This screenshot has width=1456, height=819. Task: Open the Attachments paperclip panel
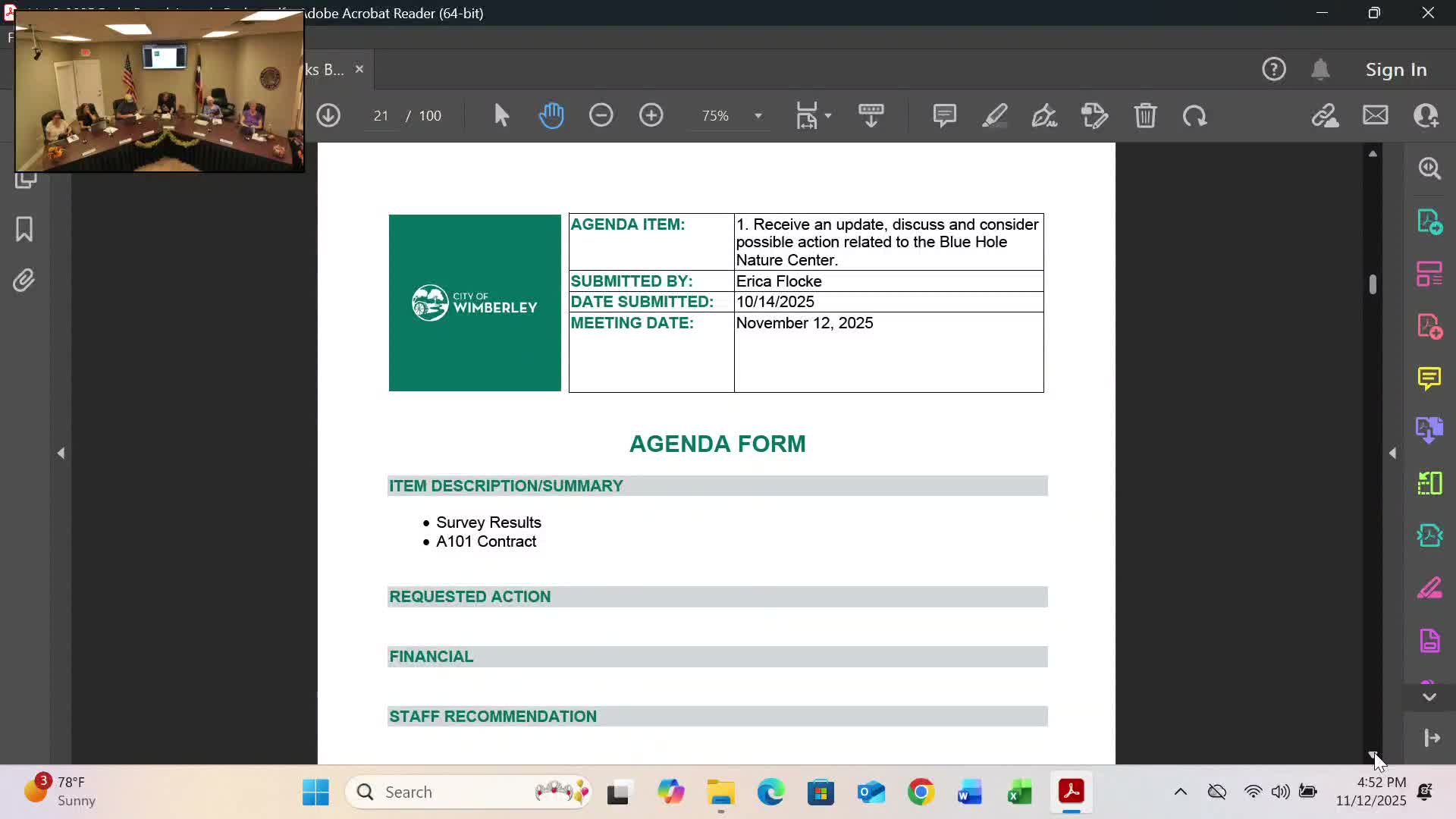click(24, 281)
